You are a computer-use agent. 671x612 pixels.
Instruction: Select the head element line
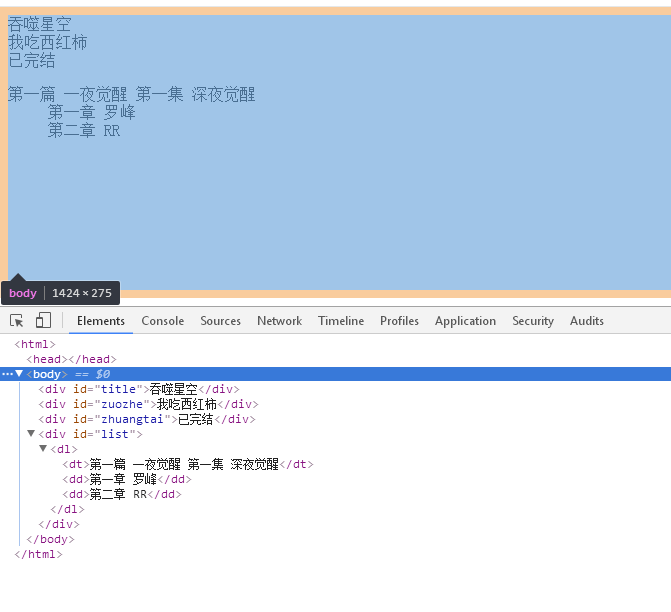click(72, 359)
